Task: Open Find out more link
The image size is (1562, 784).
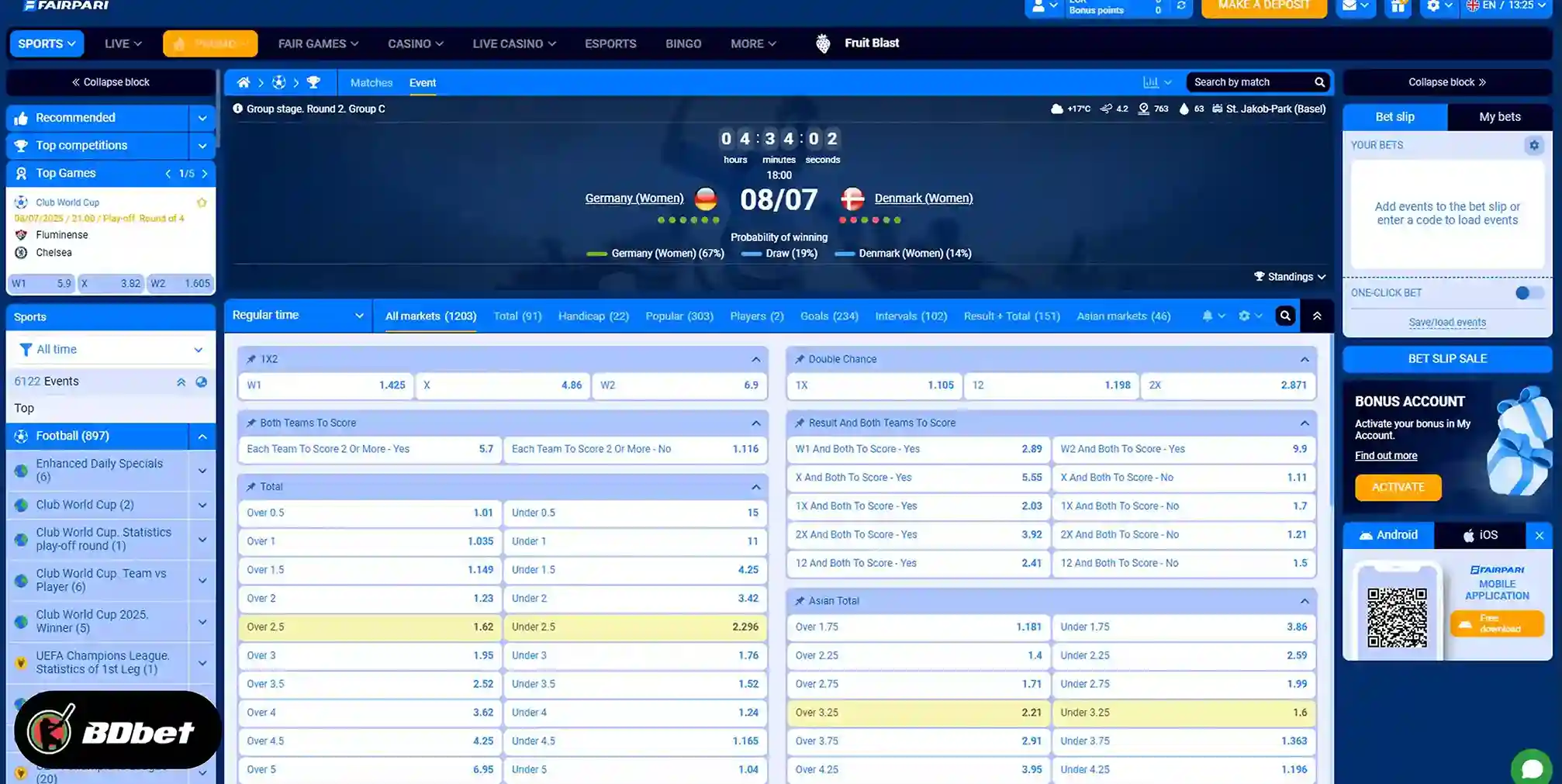Action: tap(1385, 456)
